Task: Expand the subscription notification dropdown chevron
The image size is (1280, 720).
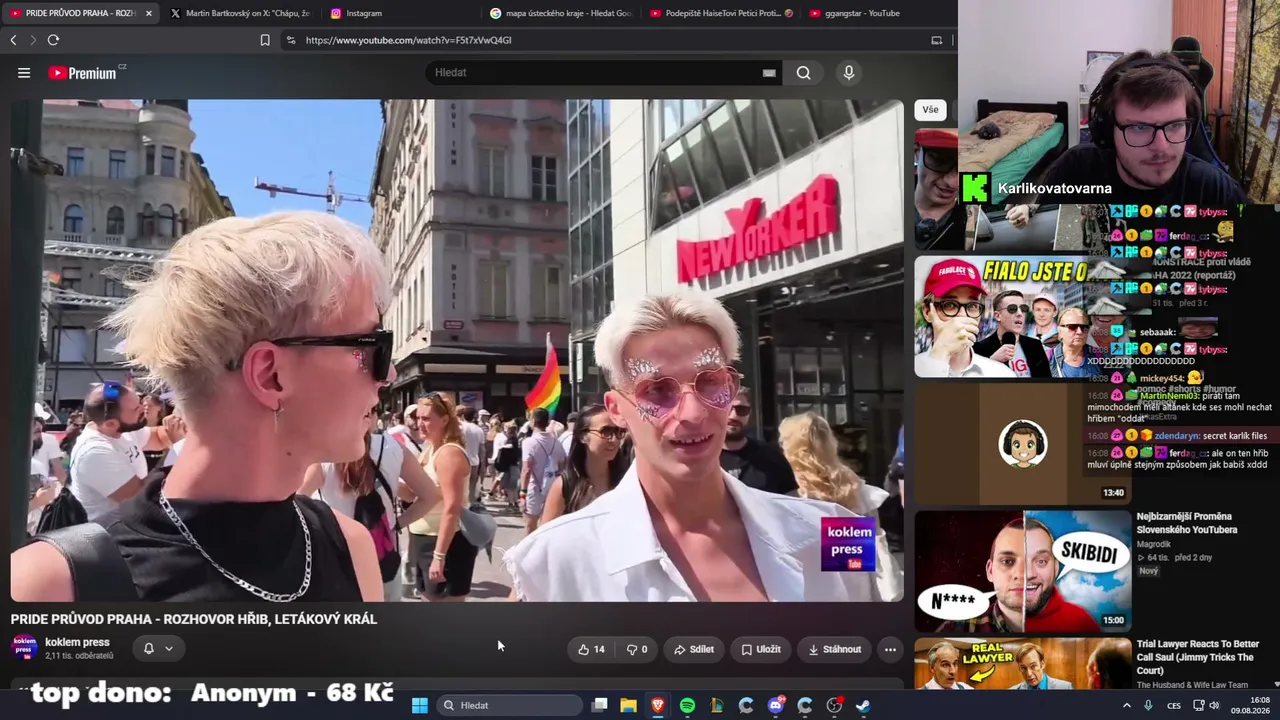Action: 168,648
